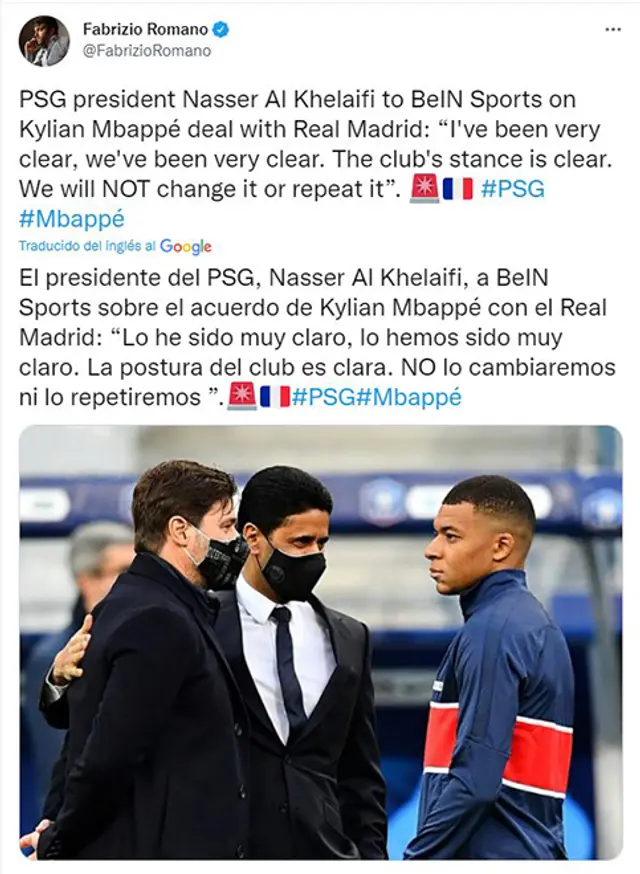Image resolution: width=640 pixels, height=874 pixels.
Task: Click the siren emoji in translated tweet
Action: 243,397
